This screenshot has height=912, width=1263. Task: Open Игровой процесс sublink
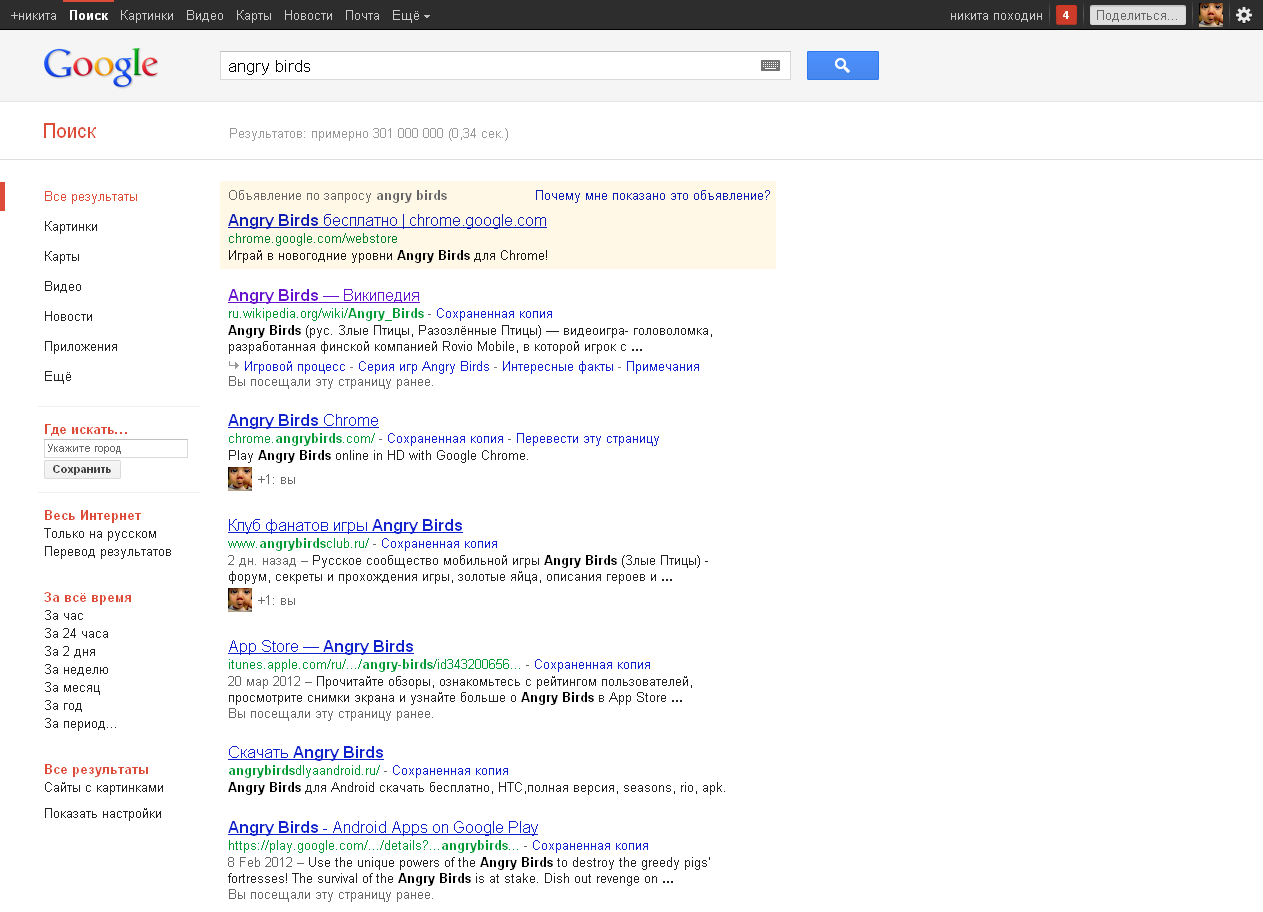(295, 367)
